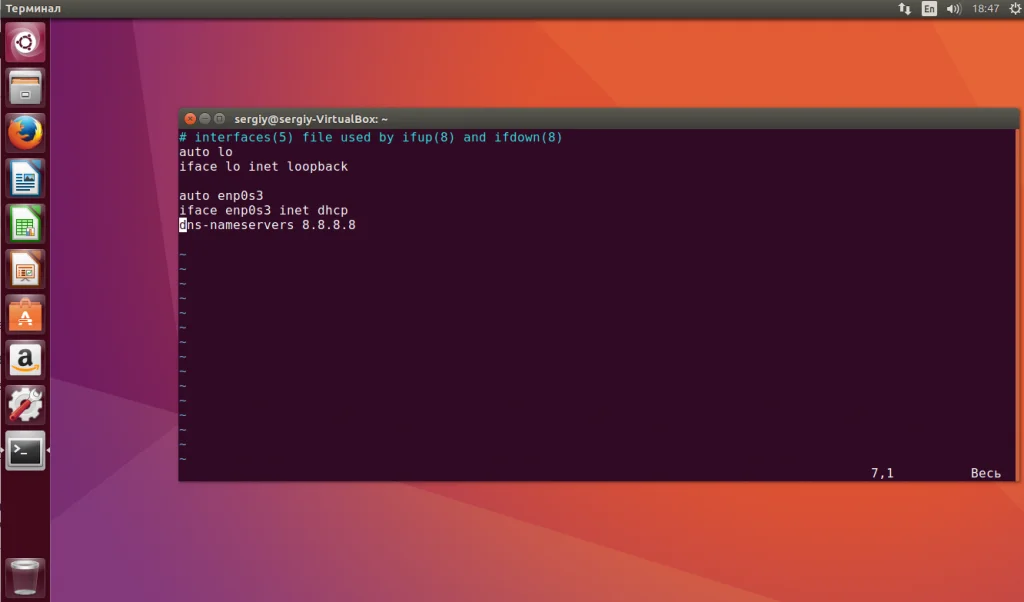The width and height of the screenshot is (1024, 602).
Task: Open the Amazon launcher icon
Action: [x=25, y=360]
